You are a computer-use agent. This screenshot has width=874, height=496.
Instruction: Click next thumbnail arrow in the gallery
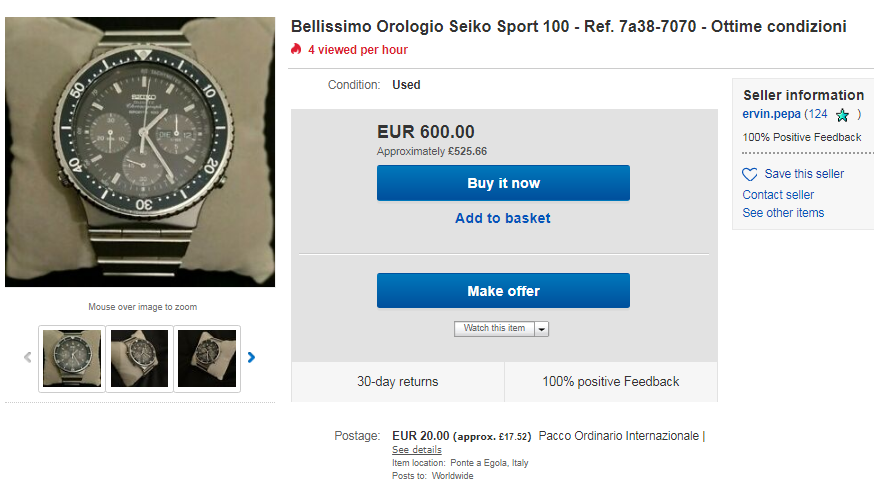pyautogui.click(x=251, y=357)
